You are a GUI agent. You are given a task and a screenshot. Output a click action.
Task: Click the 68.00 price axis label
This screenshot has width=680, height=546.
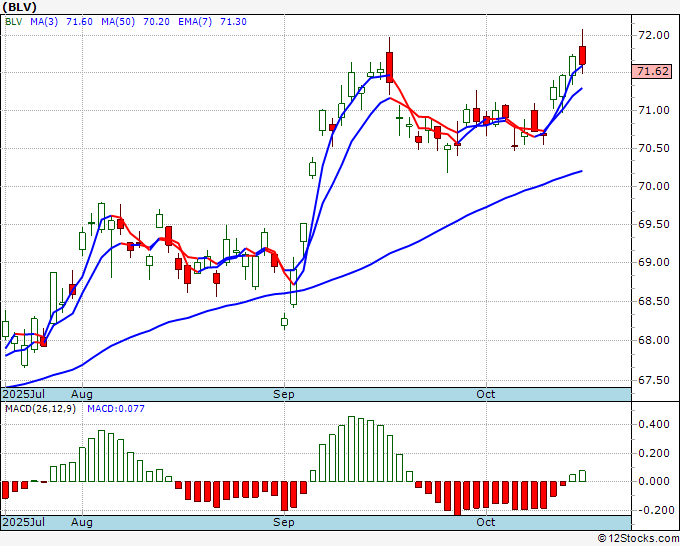tap(654, 340)
